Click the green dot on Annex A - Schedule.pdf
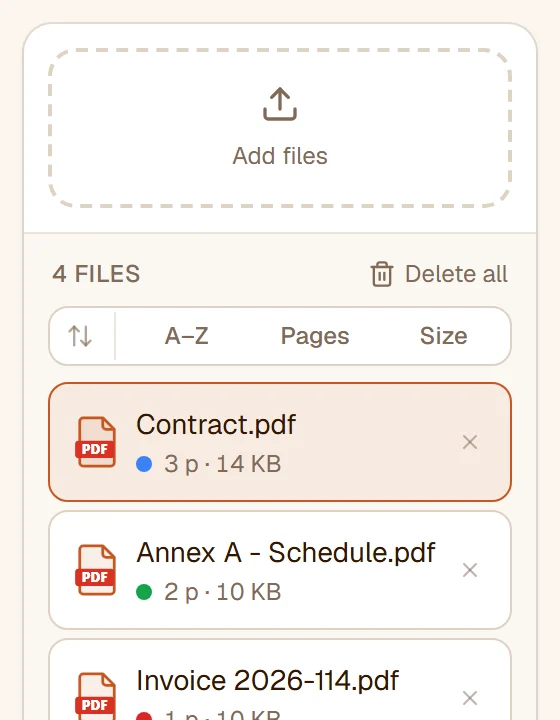This screenshot has width=560, height=720. 144,592
